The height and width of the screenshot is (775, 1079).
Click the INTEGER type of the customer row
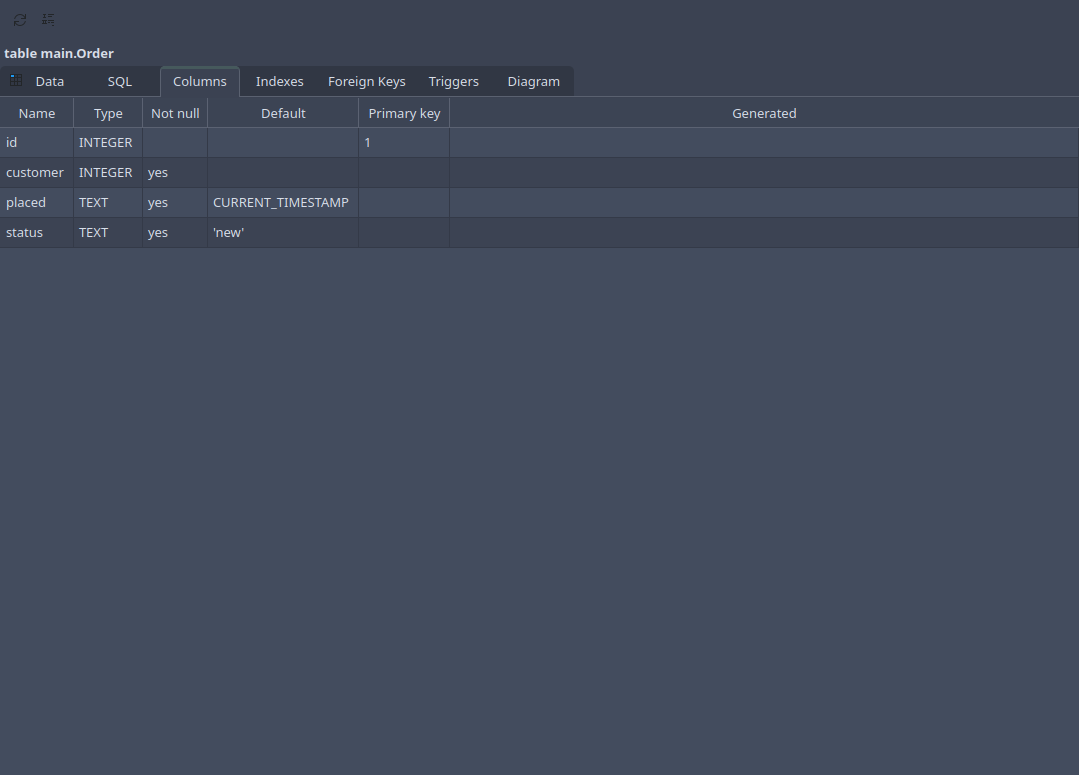[108, 173]
